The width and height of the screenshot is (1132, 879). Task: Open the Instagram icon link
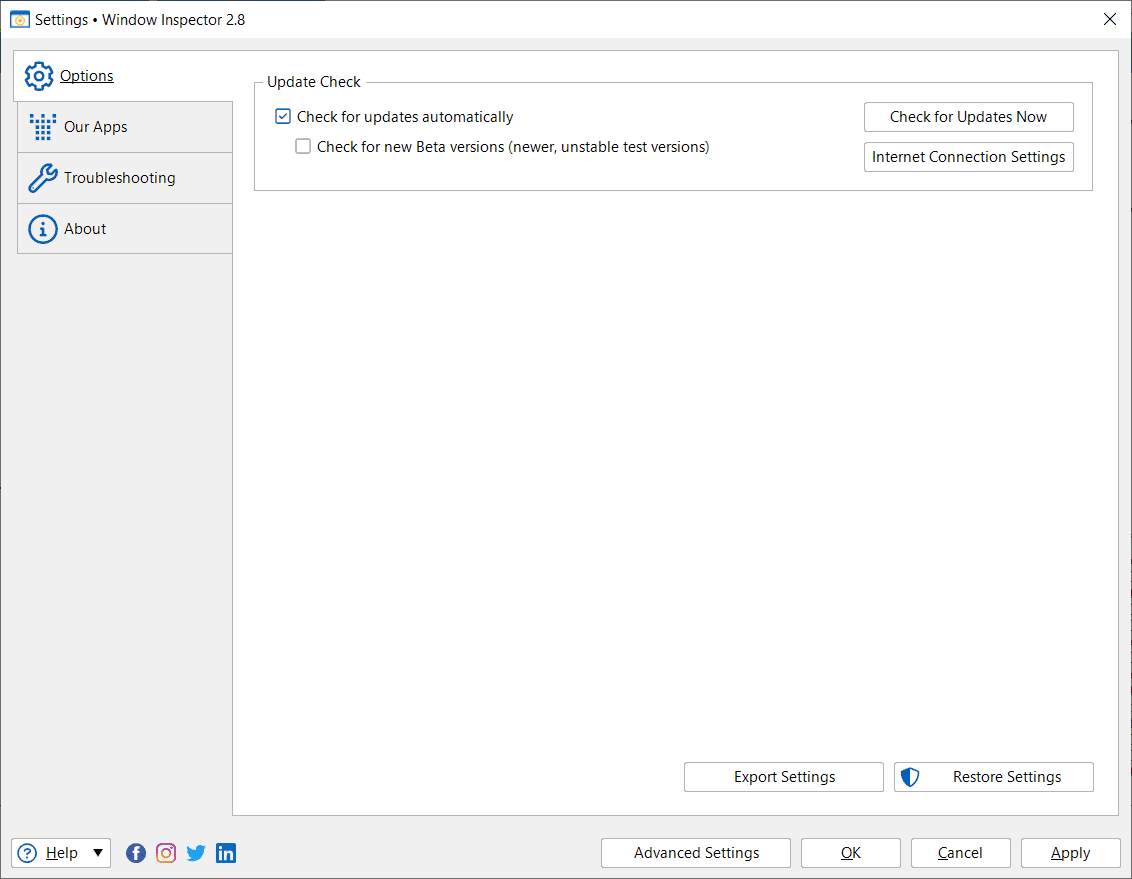point(166,853)
